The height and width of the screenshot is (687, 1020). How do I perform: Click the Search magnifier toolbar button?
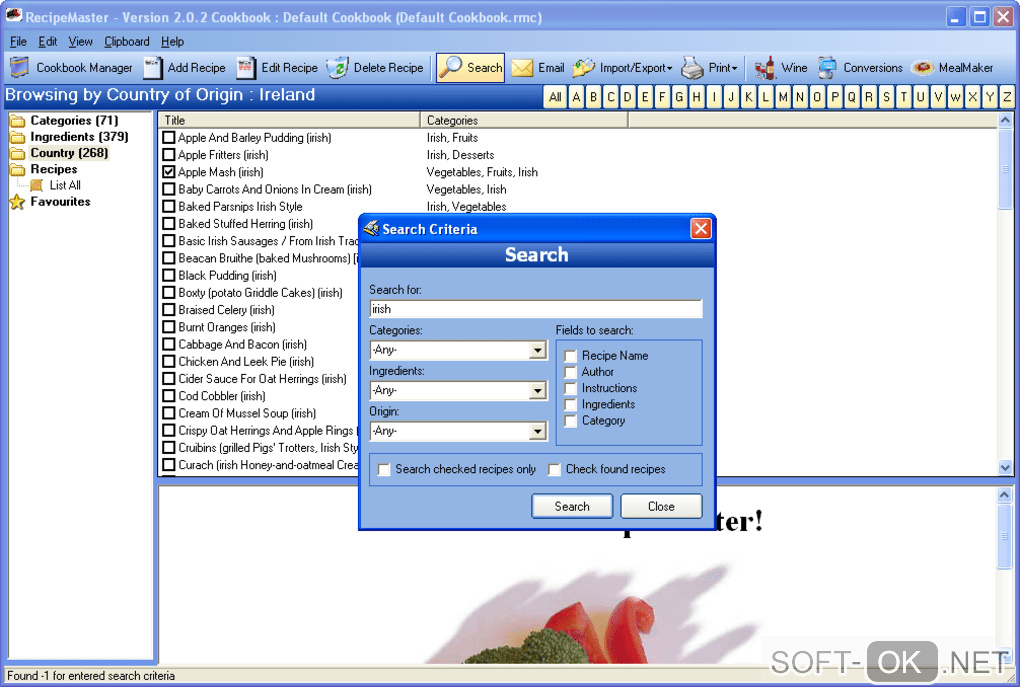click(470, 68)
